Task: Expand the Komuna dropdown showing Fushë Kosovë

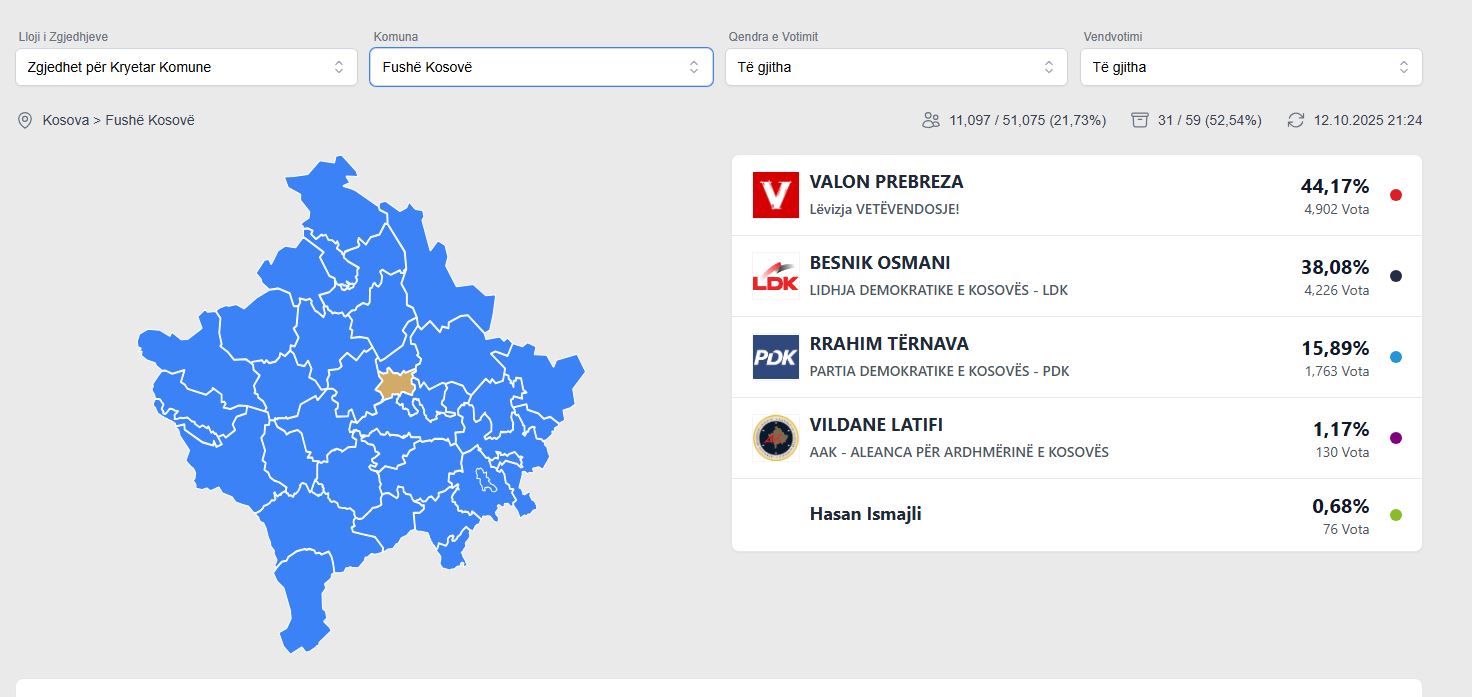Action: click(x=541, y=67)
